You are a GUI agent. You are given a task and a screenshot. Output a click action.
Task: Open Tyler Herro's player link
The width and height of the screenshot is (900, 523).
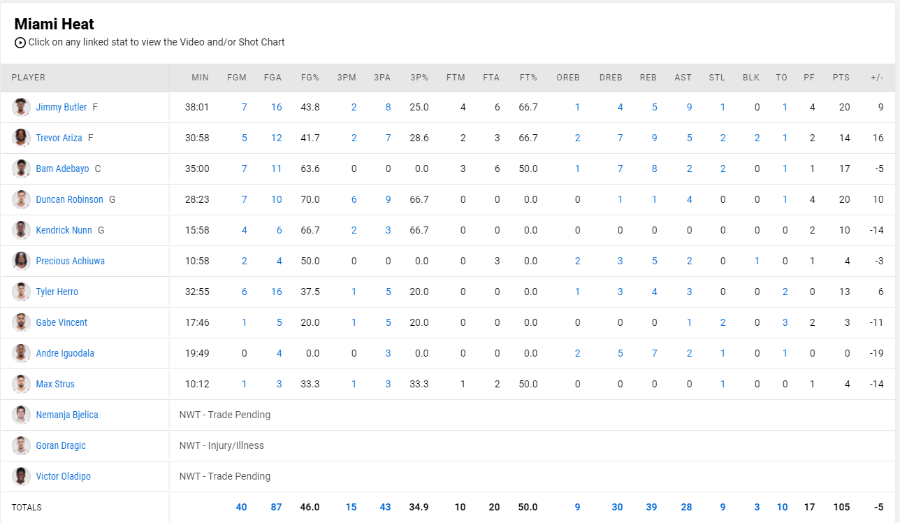coord(57,292)
